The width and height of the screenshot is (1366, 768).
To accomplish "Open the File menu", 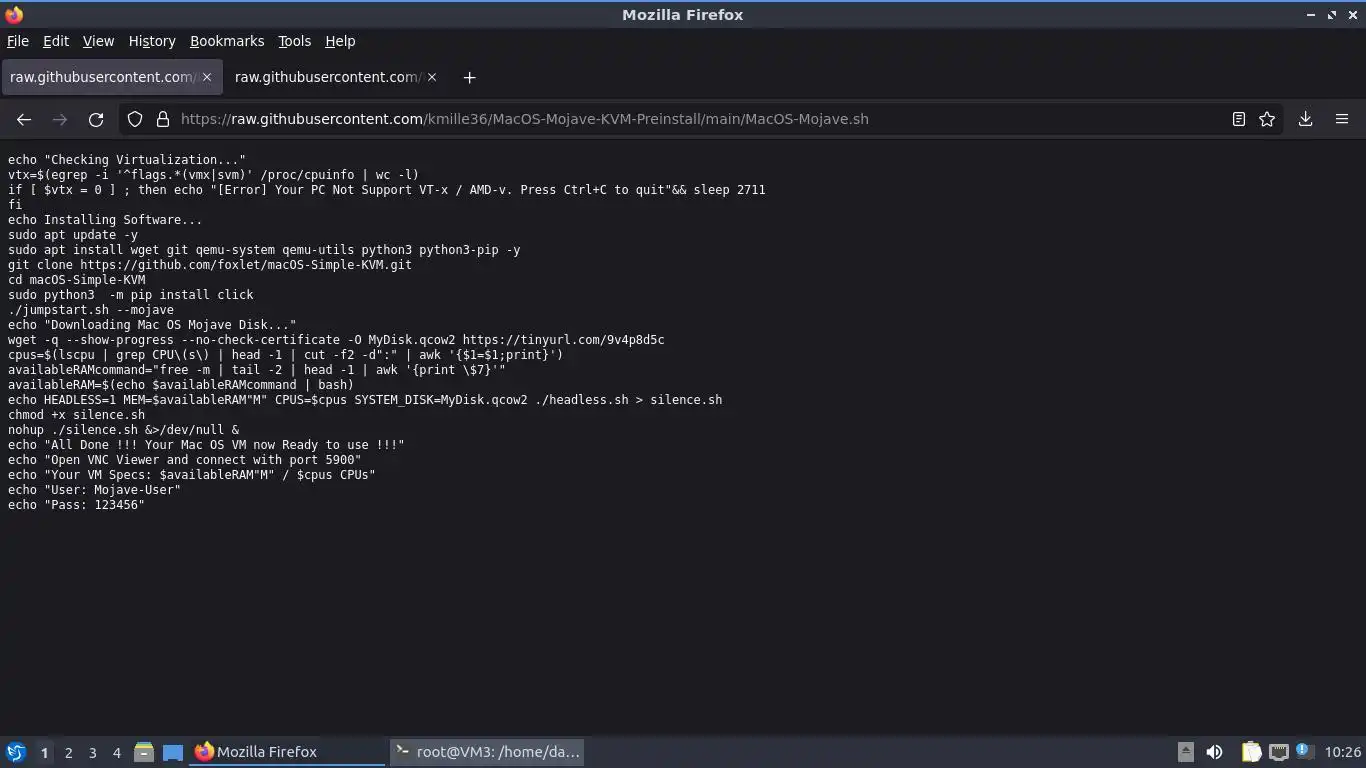I will click(18, 41).
